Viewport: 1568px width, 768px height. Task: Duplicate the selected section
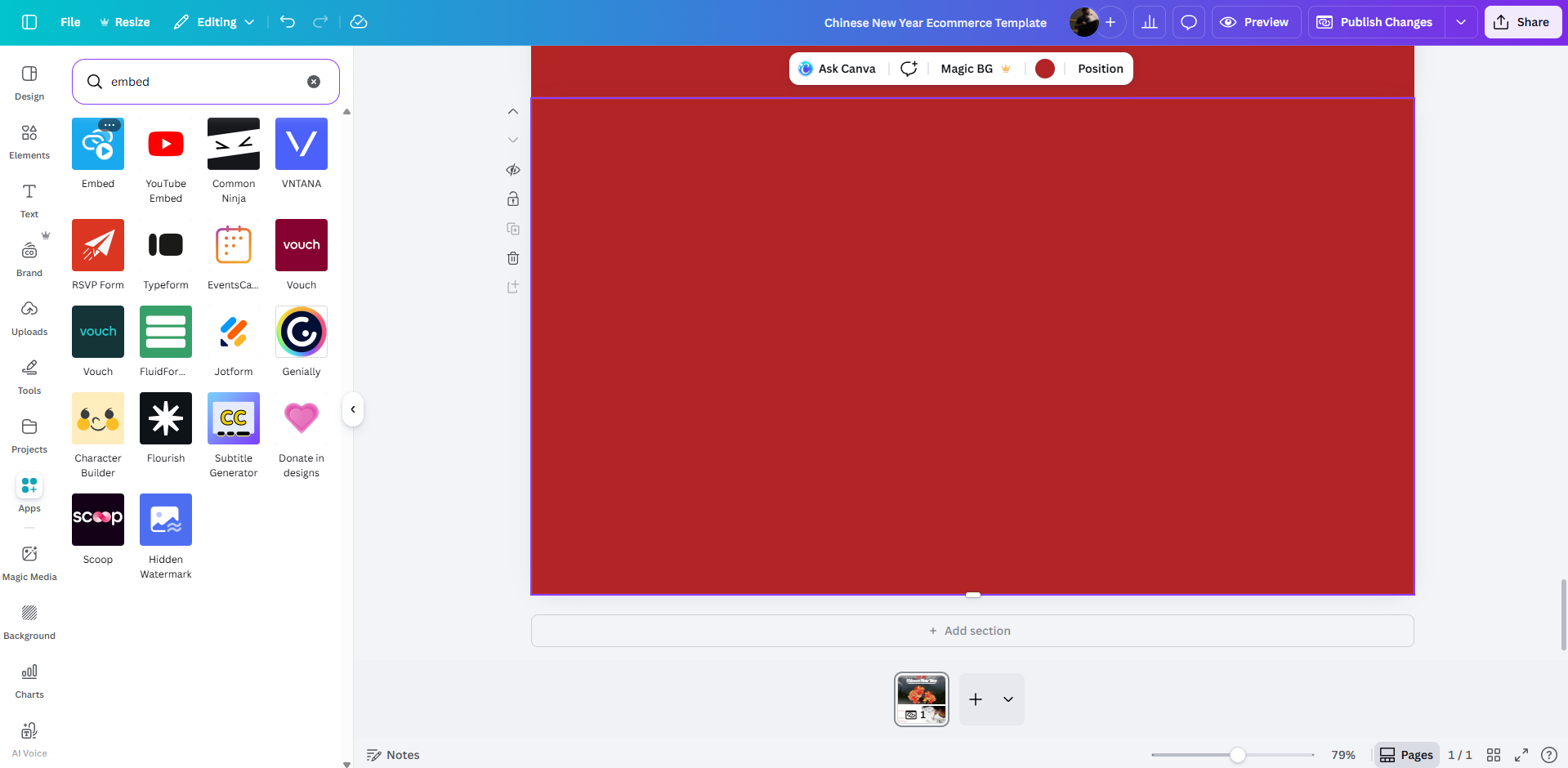(513, 229)
